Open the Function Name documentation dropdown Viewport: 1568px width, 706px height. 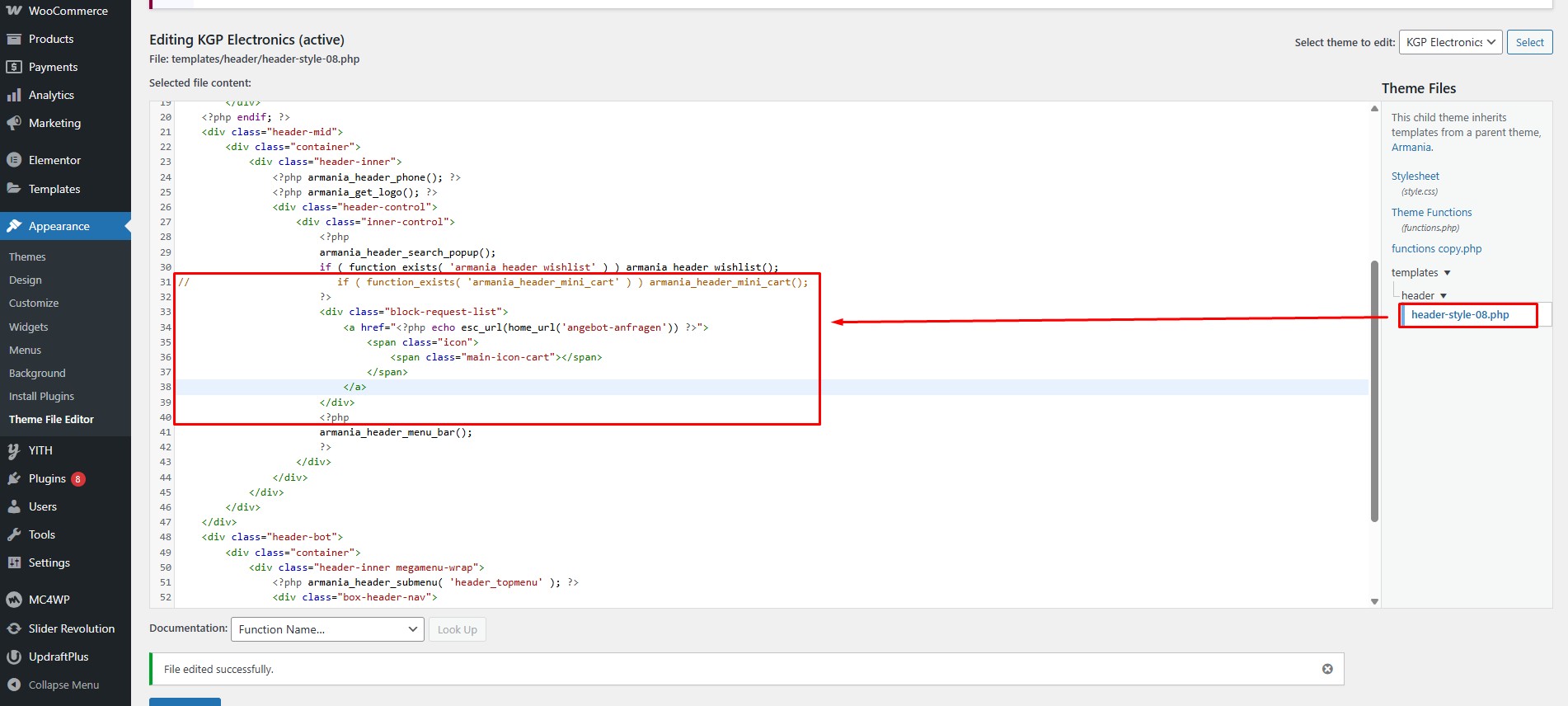tap(327, 629)
